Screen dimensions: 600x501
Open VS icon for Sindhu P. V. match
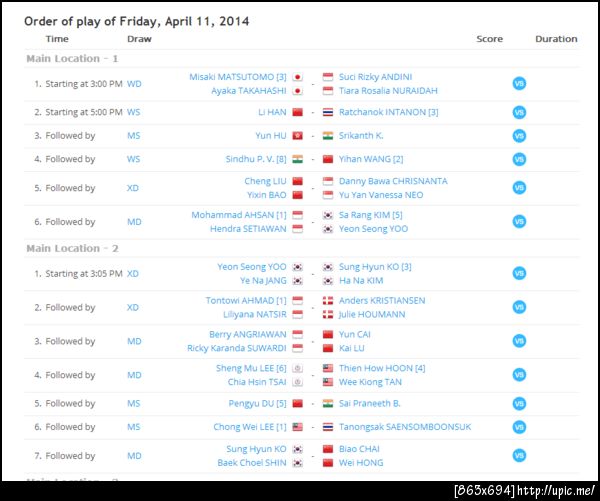click(518, 159)
